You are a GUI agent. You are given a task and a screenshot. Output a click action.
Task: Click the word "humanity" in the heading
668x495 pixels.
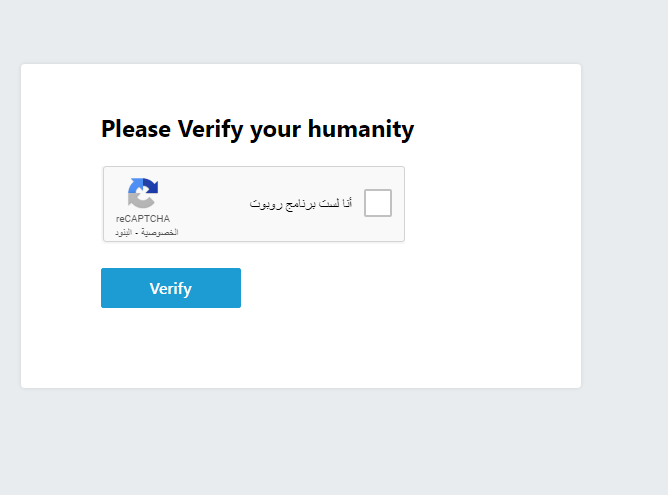coord(361,130)
